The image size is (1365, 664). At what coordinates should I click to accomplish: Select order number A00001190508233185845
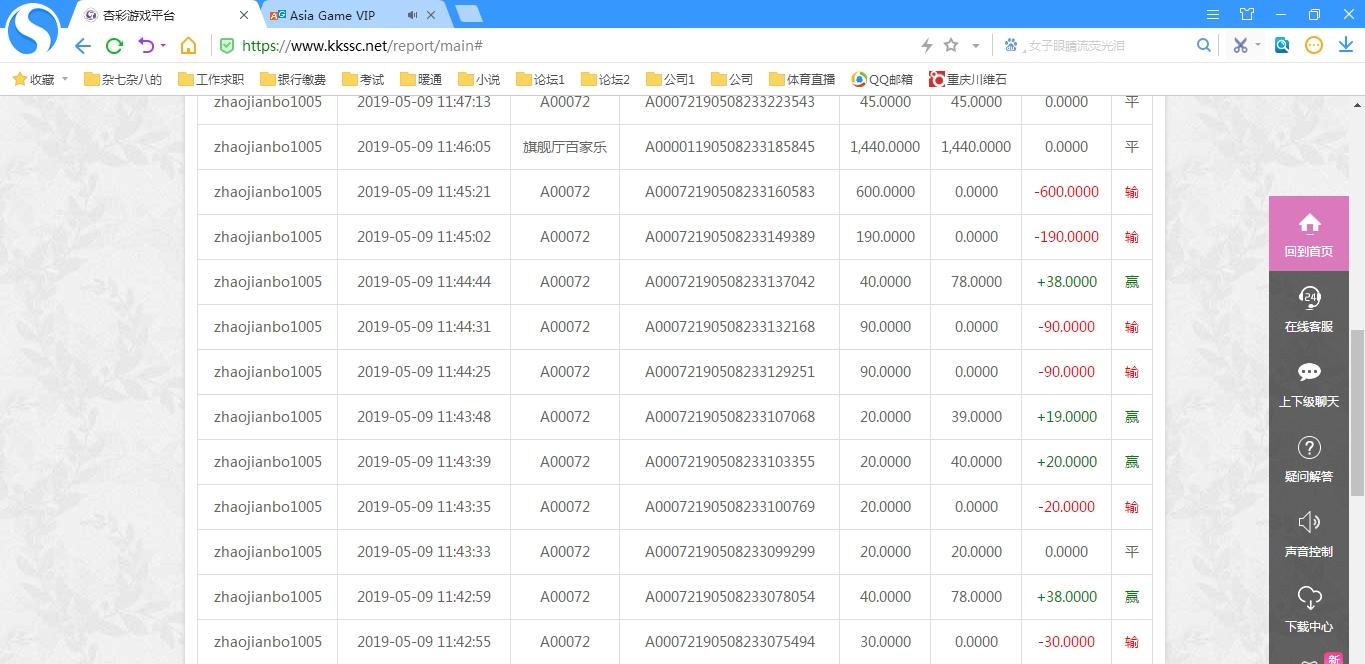(x=730, y=147)
